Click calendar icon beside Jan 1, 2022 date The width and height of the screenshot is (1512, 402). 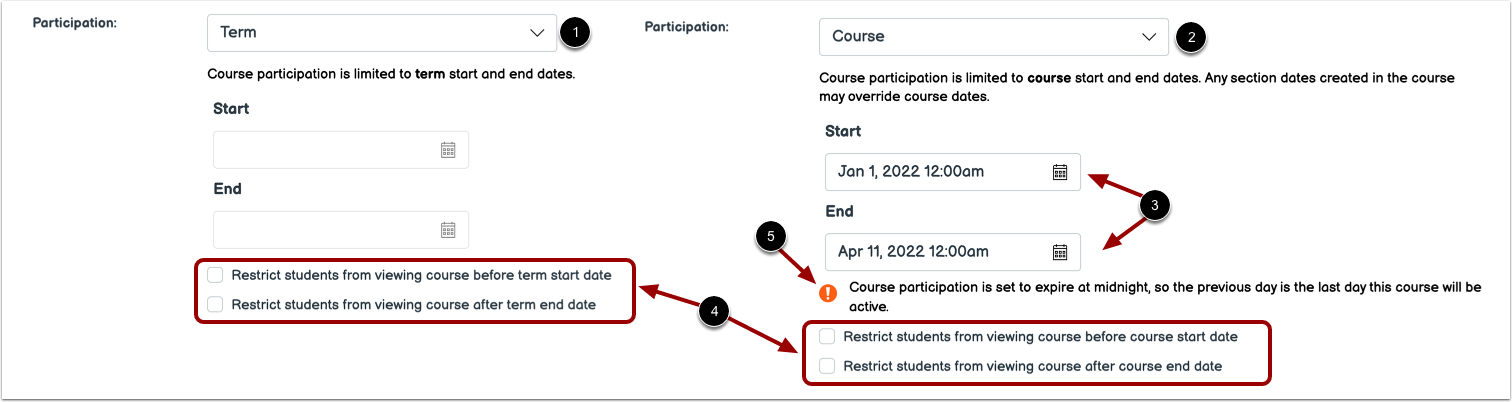tap(1060, 171)
